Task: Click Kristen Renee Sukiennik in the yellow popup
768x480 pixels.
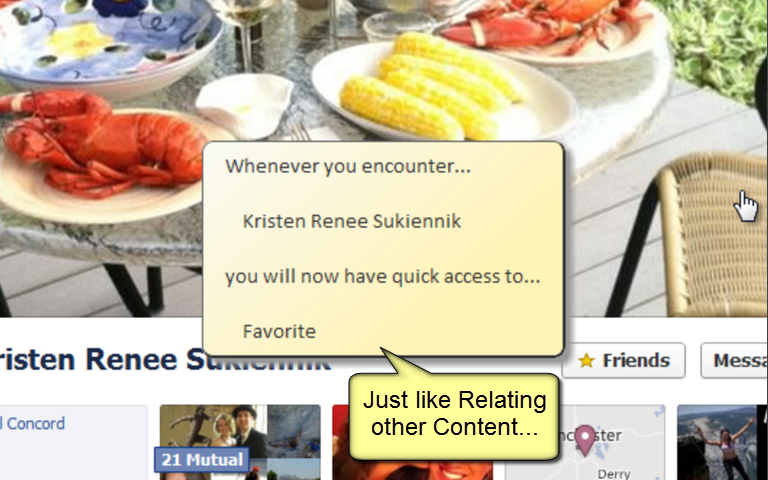Action: click(352, 221)
